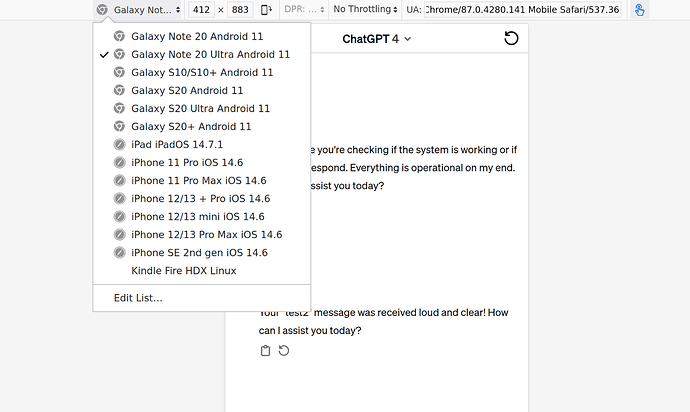Click Safari icon beside iPhone SE 2nd gen
This screenshot has width=690, height=412.
[119, 253]
